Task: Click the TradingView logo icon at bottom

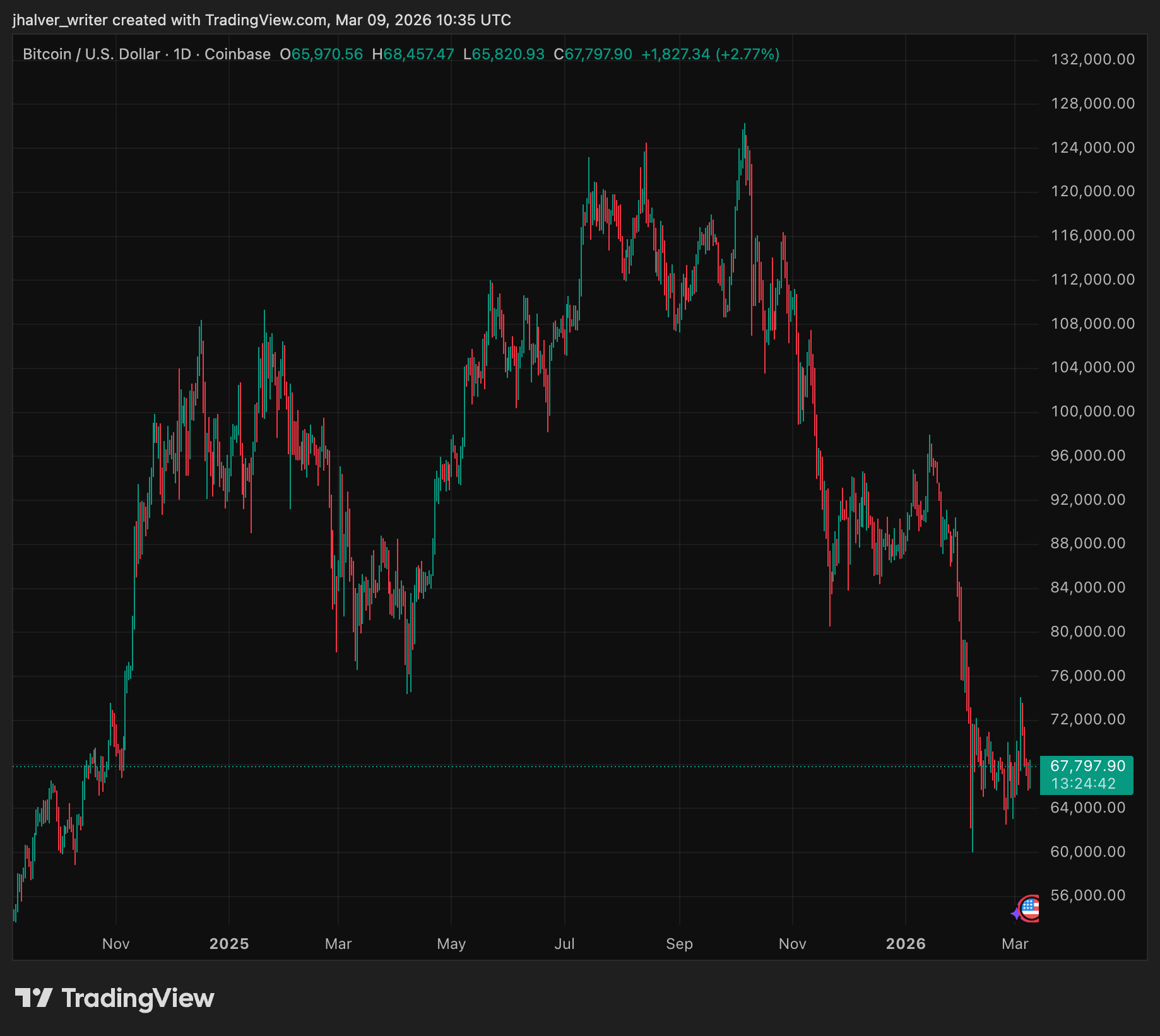Action: click(33, 998)
